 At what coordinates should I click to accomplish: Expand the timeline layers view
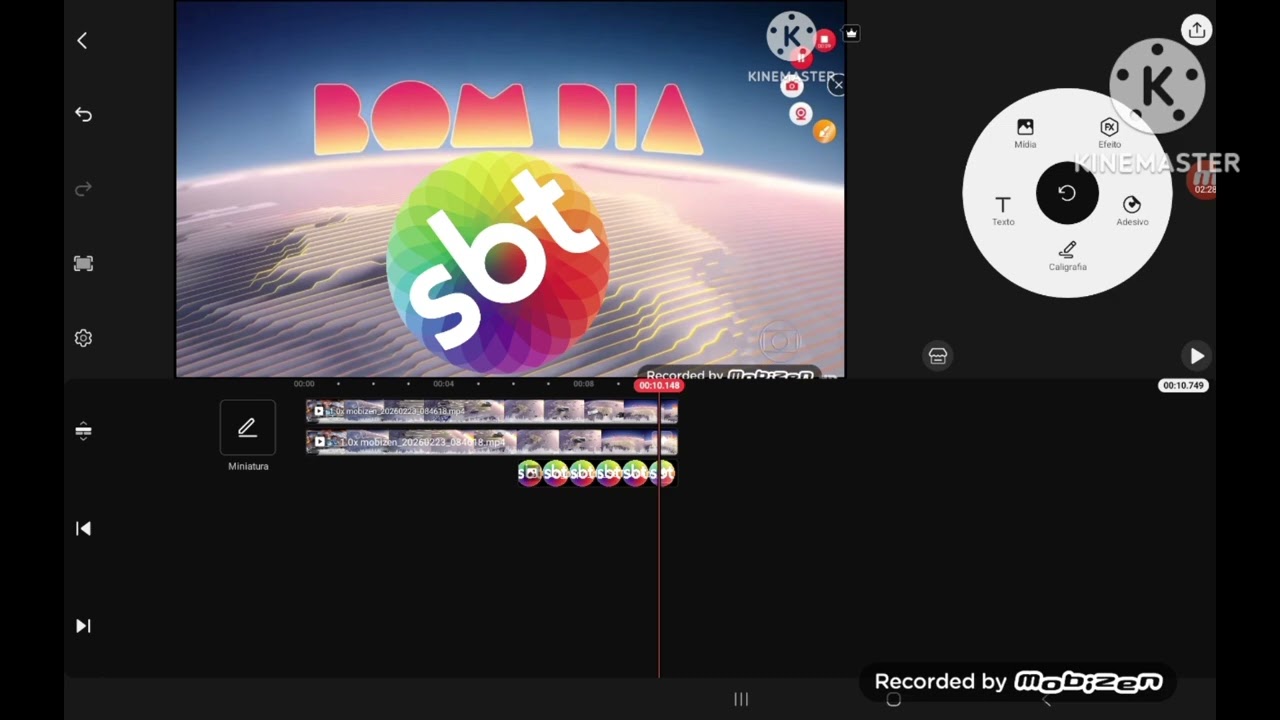pyautogui.click(x=83, y=431)
